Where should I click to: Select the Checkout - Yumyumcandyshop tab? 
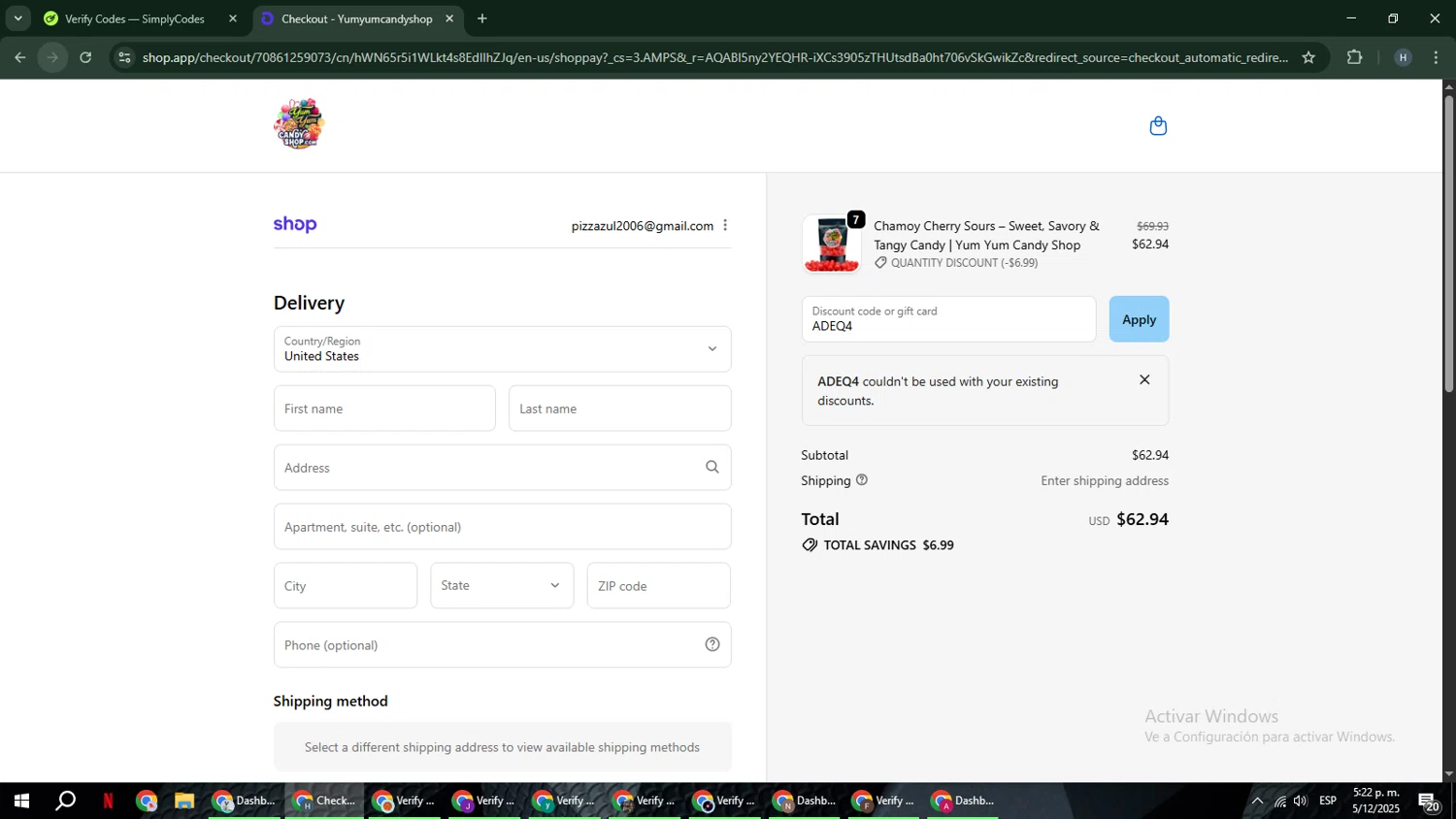[357, 18]
